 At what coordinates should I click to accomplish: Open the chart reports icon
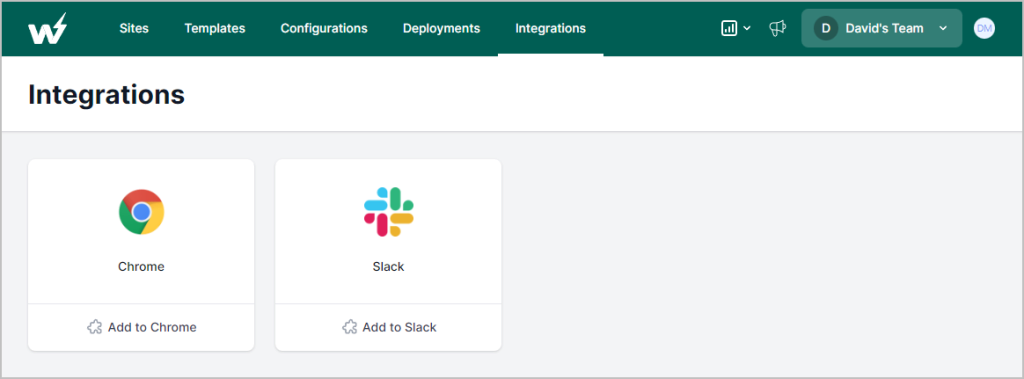click(729, 28)
